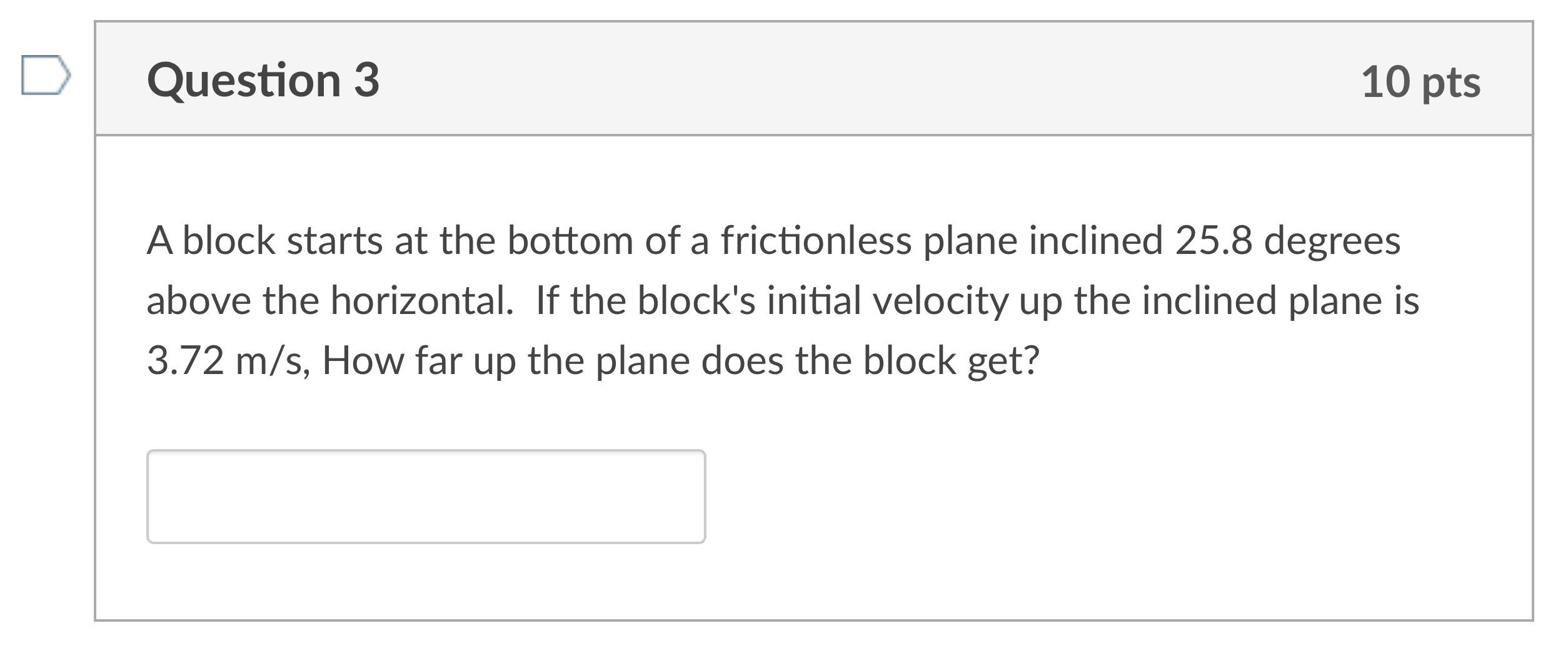The width and height of the screenshot is (1568, 648).
Task: Click the word does in the last line
Action: click(742, 362)
